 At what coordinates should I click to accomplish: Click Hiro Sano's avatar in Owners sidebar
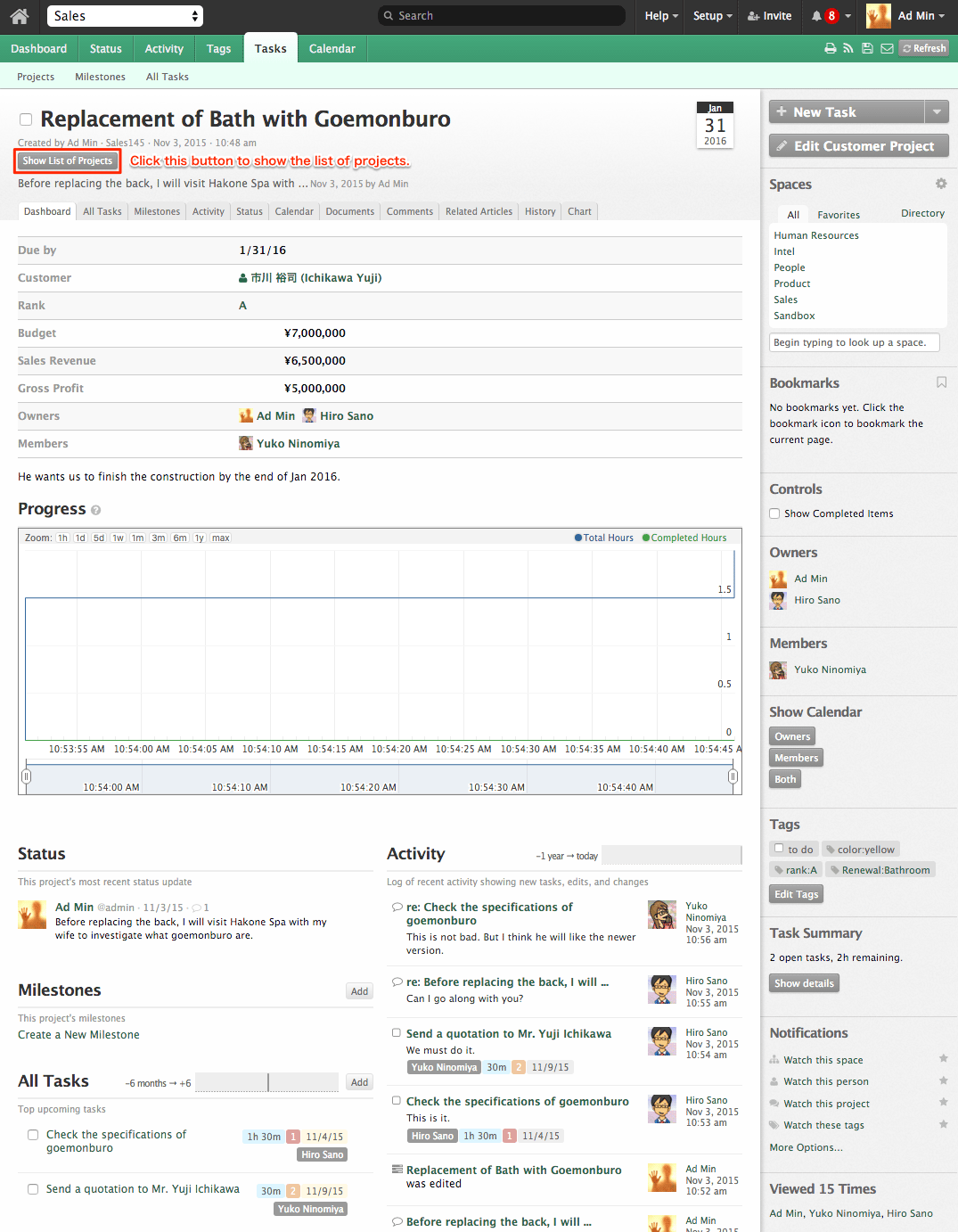779,600
